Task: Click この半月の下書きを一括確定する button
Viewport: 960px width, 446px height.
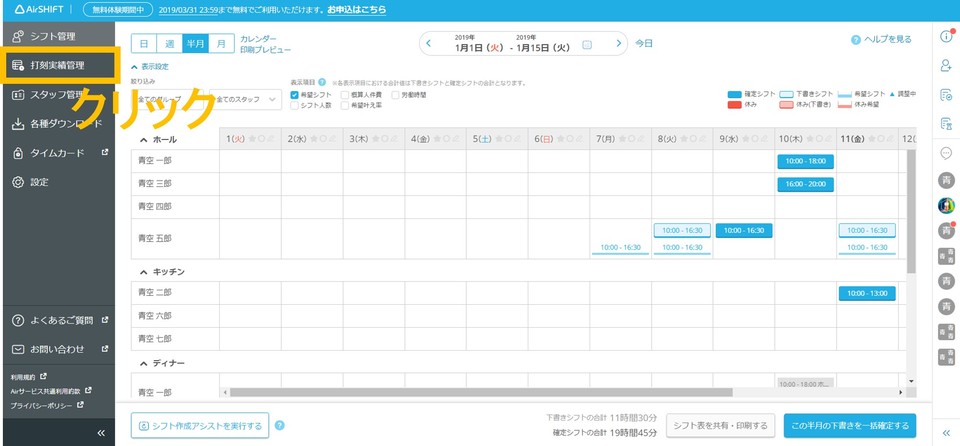Action: tap(849, 426)
